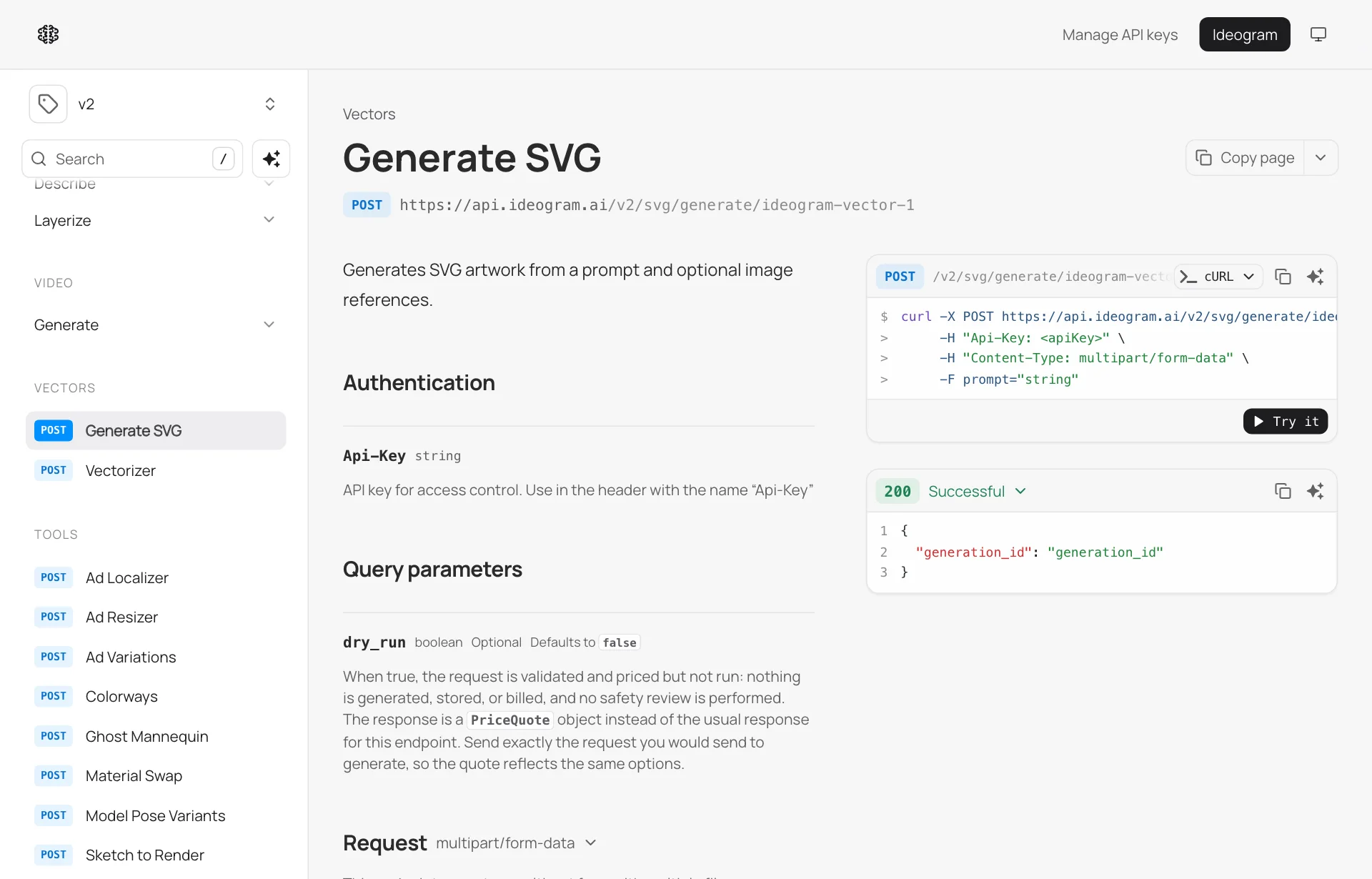
Task: Change the cURL language dropdown
Action: (x=1218, y=277)
